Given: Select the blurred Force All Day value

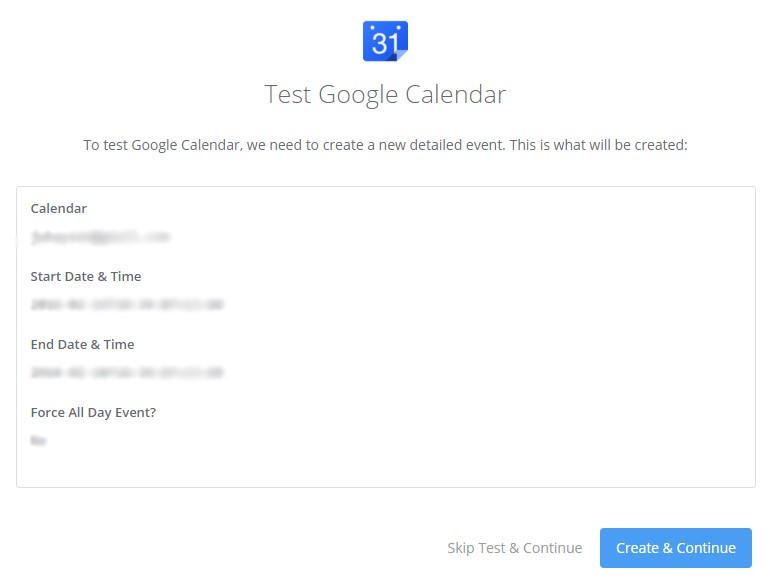Looking at the screenshot, I should pyautogui.click(x=38, y=440).
